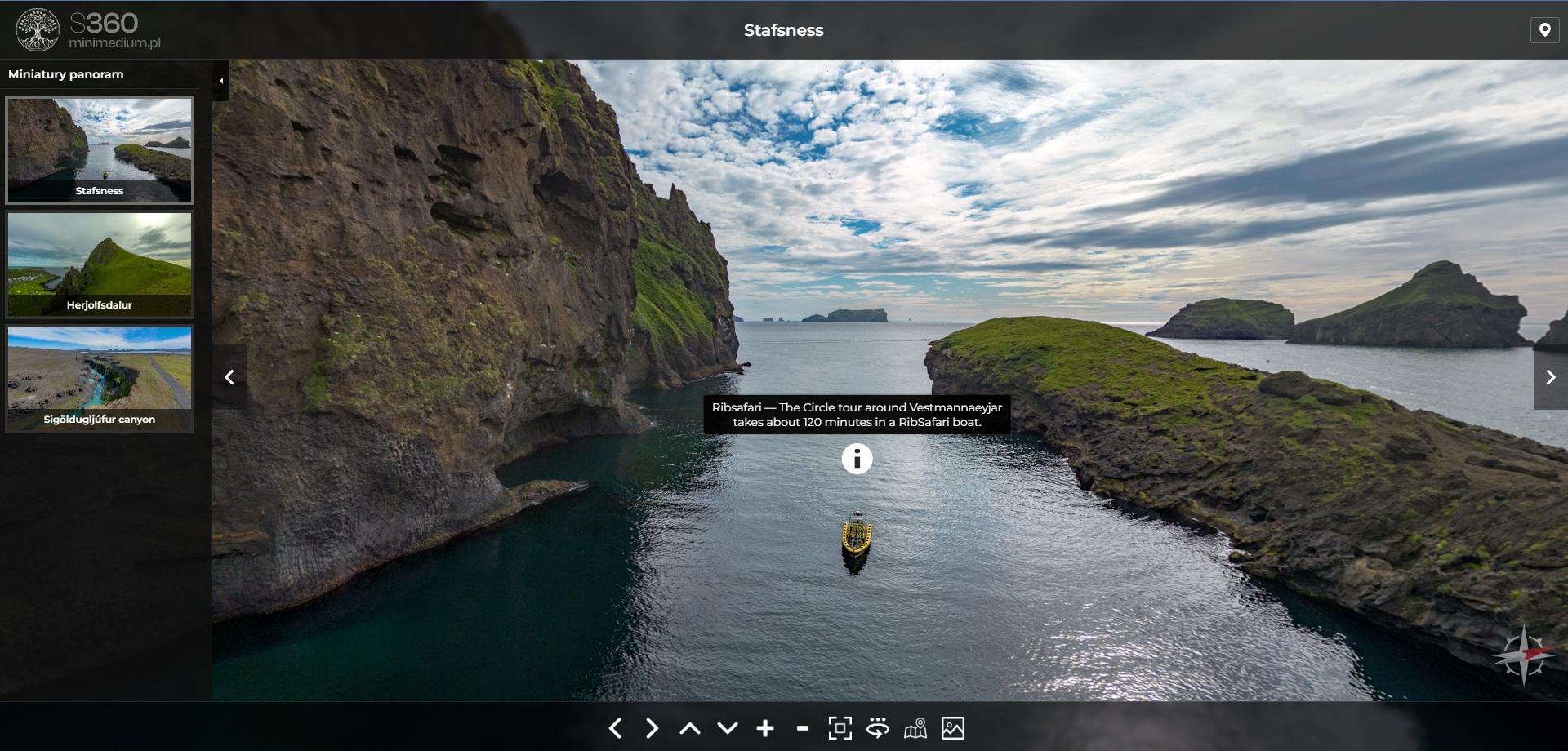Image resolution: width=1568 pixels, height=751 pixels.
Task: Click the S360 minimedium.pl logo
Action: click(x=88, y=30)
